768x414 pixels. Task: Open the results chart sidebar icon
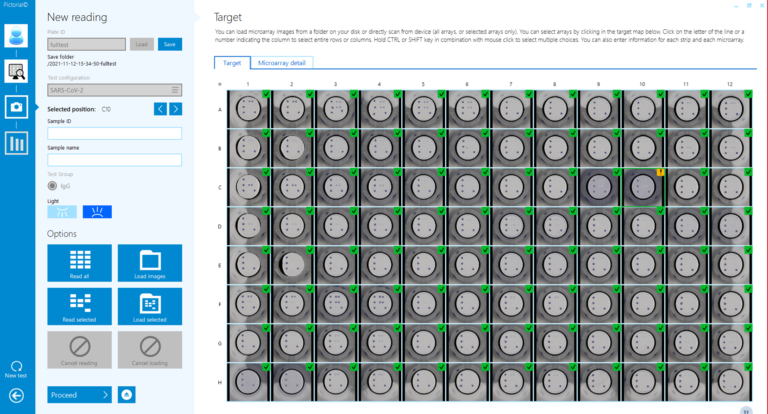pyautogui.click(x=16, y=143)
